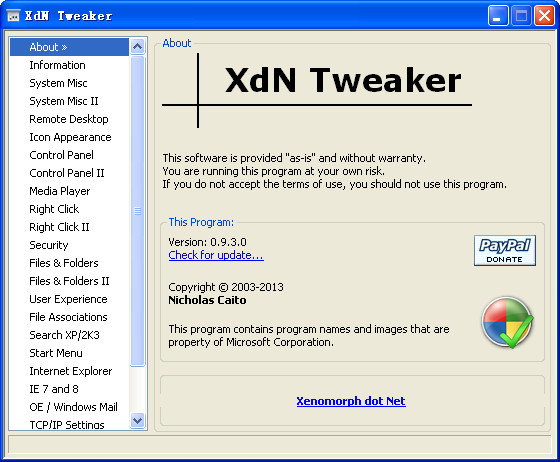This screenshot has height=462, width=560.
Task: Select Search XP/2K3 entry
Action: coord(69,335)
